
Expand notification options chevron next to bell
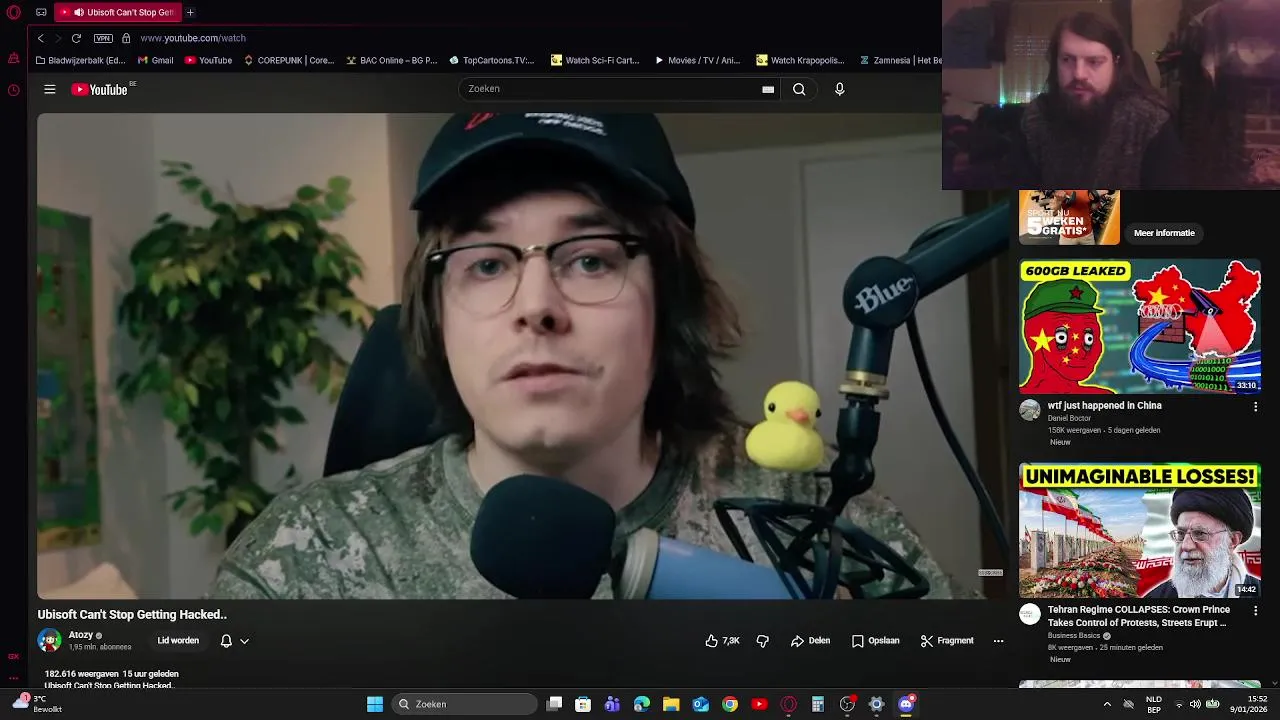point(244,641)
